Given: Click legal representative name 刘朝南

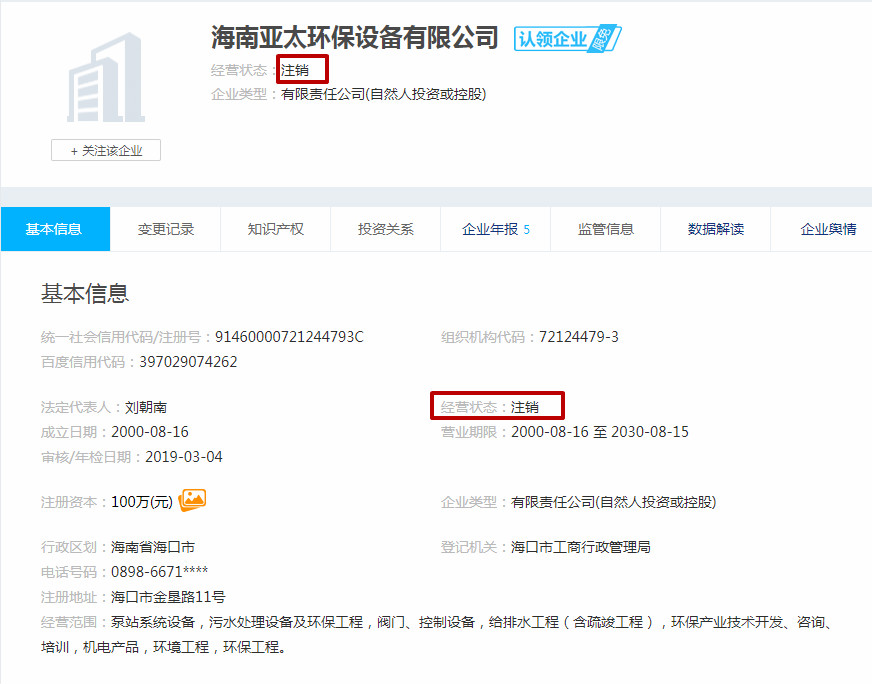Looking at the screenshot, I should (x=146, y=408).
